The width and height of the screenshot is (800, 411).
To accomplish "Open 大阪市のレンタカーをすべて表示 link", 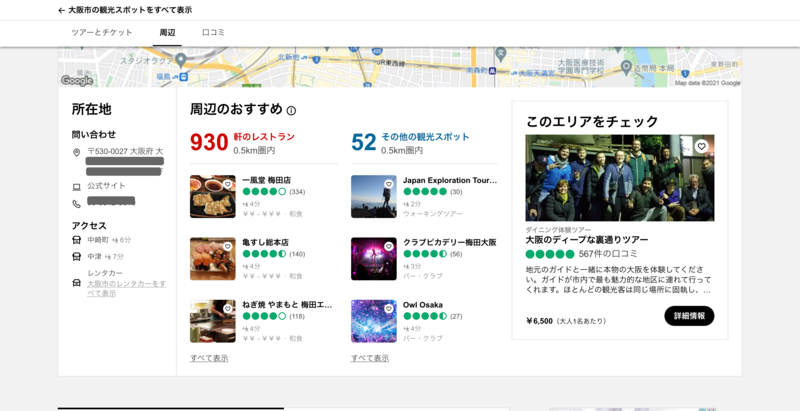I will [x=127, y=289].
